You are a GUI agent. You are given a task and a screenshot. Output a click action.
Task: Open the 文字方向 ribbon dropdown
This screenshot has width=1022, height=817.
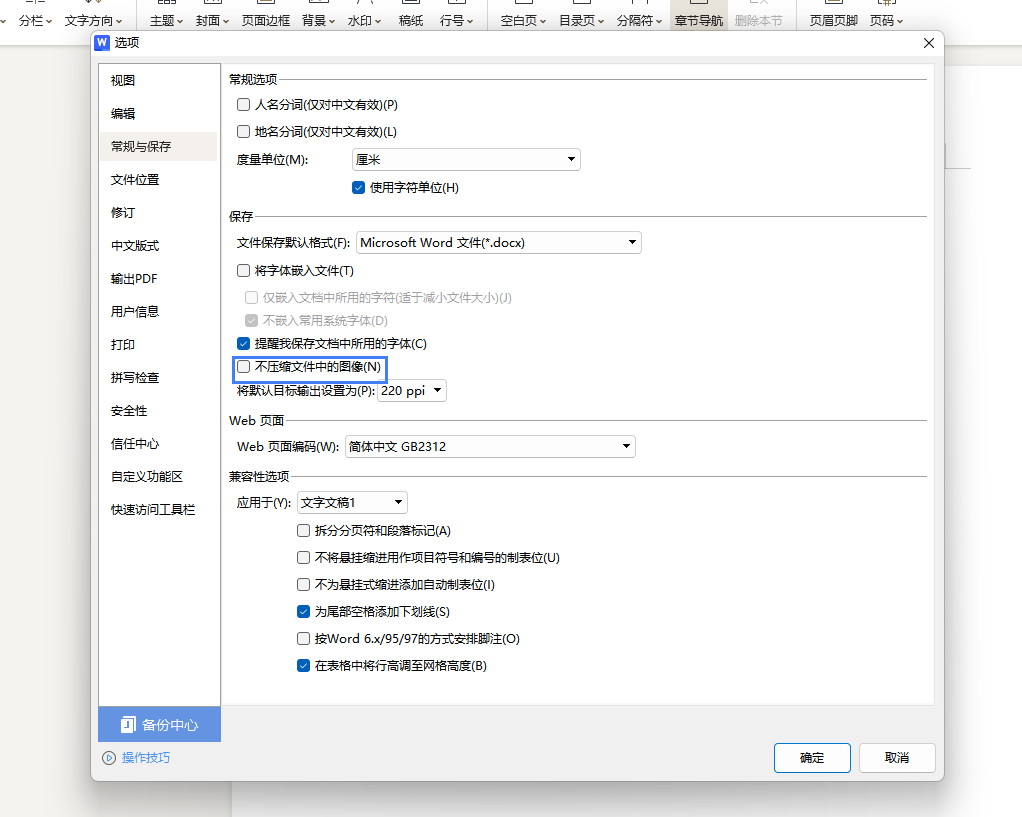coord(93,21)
